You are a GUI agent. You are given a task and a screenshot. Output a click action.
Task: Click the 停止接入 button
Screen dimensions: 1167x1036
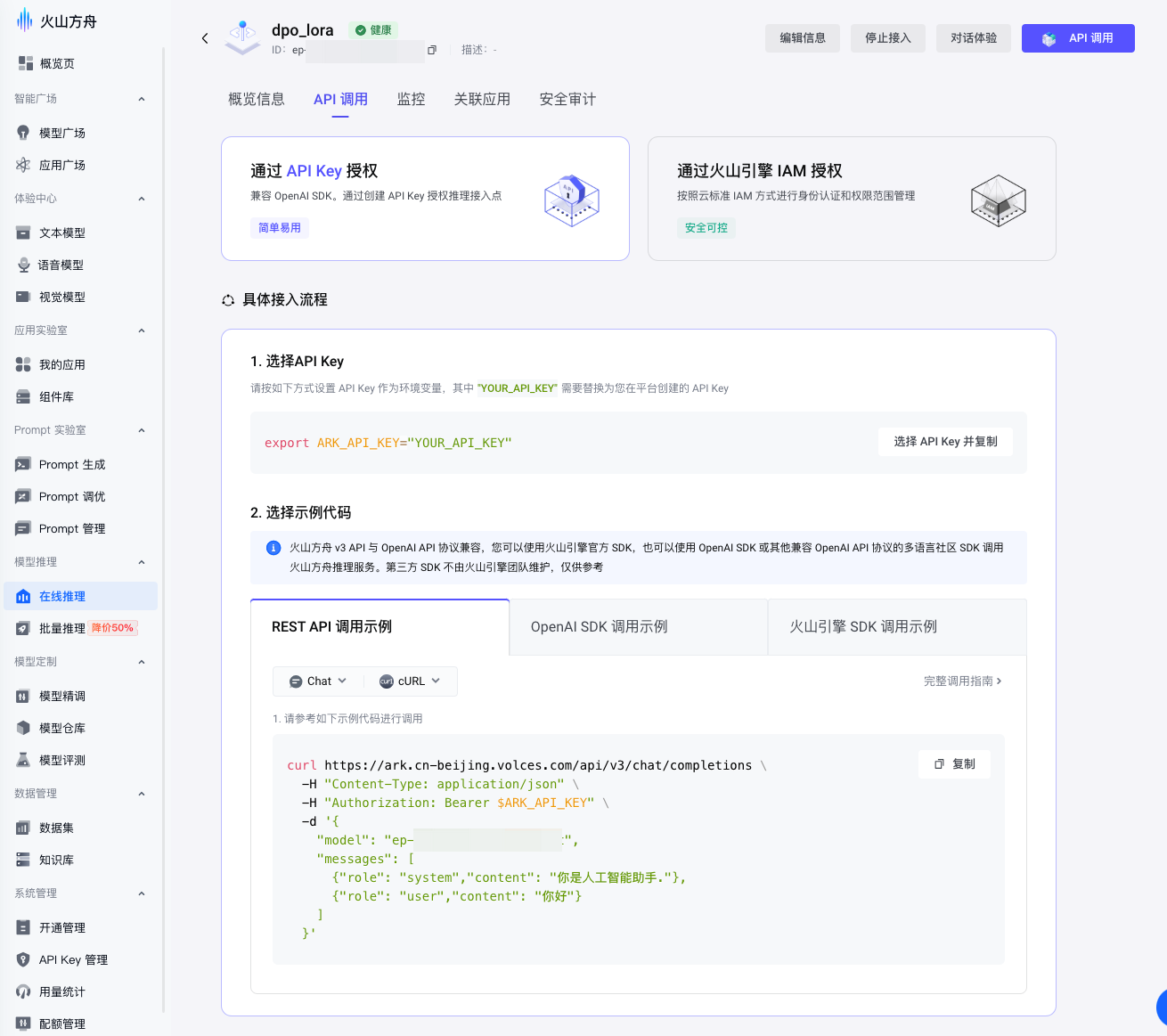coord(888,38)
